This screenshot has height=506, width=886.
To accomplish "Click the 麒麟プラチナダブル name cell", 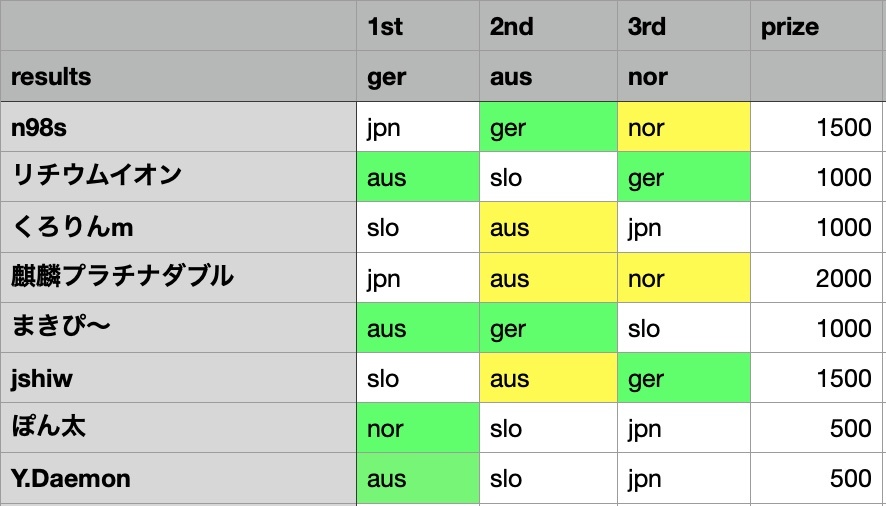I will [179, 278].
